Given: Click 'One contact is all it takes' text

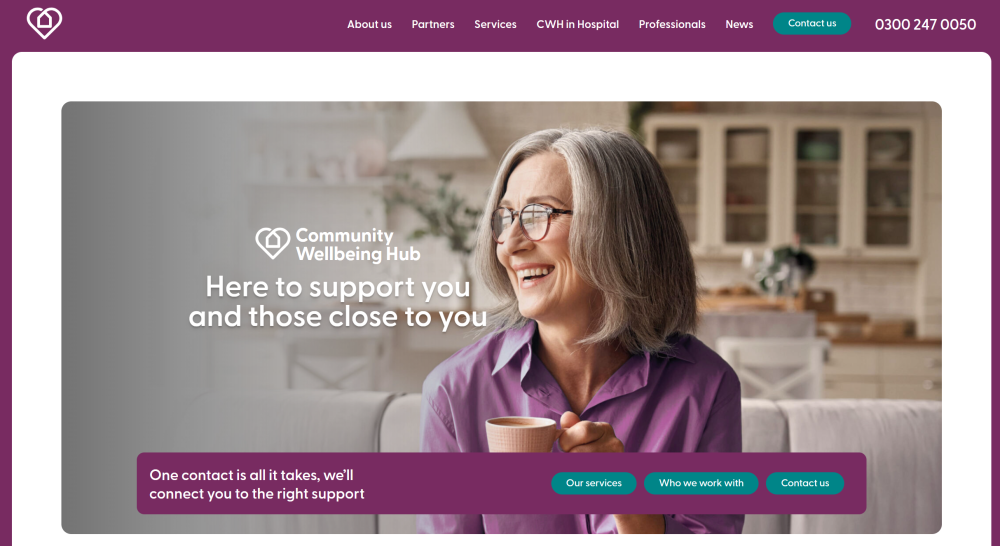Looking at the screenshot, I should (256, 484).
